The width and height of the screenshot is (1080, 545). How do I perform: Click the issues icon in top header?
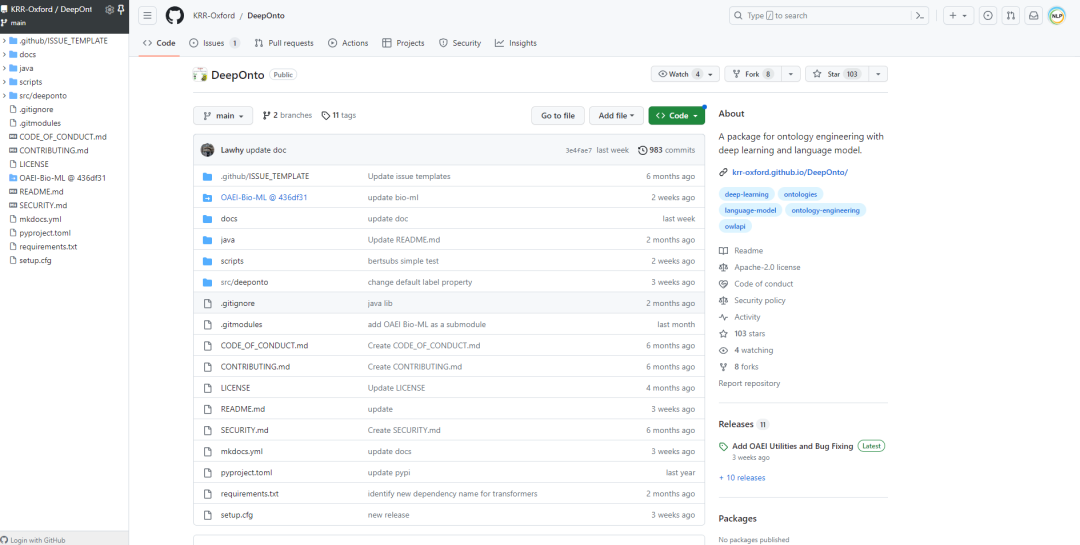[988, 15]
